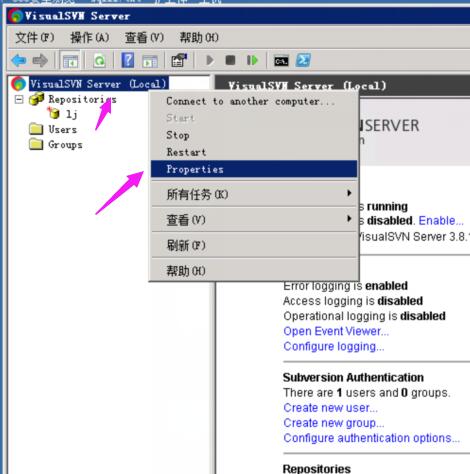Open the 操作(A) menu

tap(90, 37)
